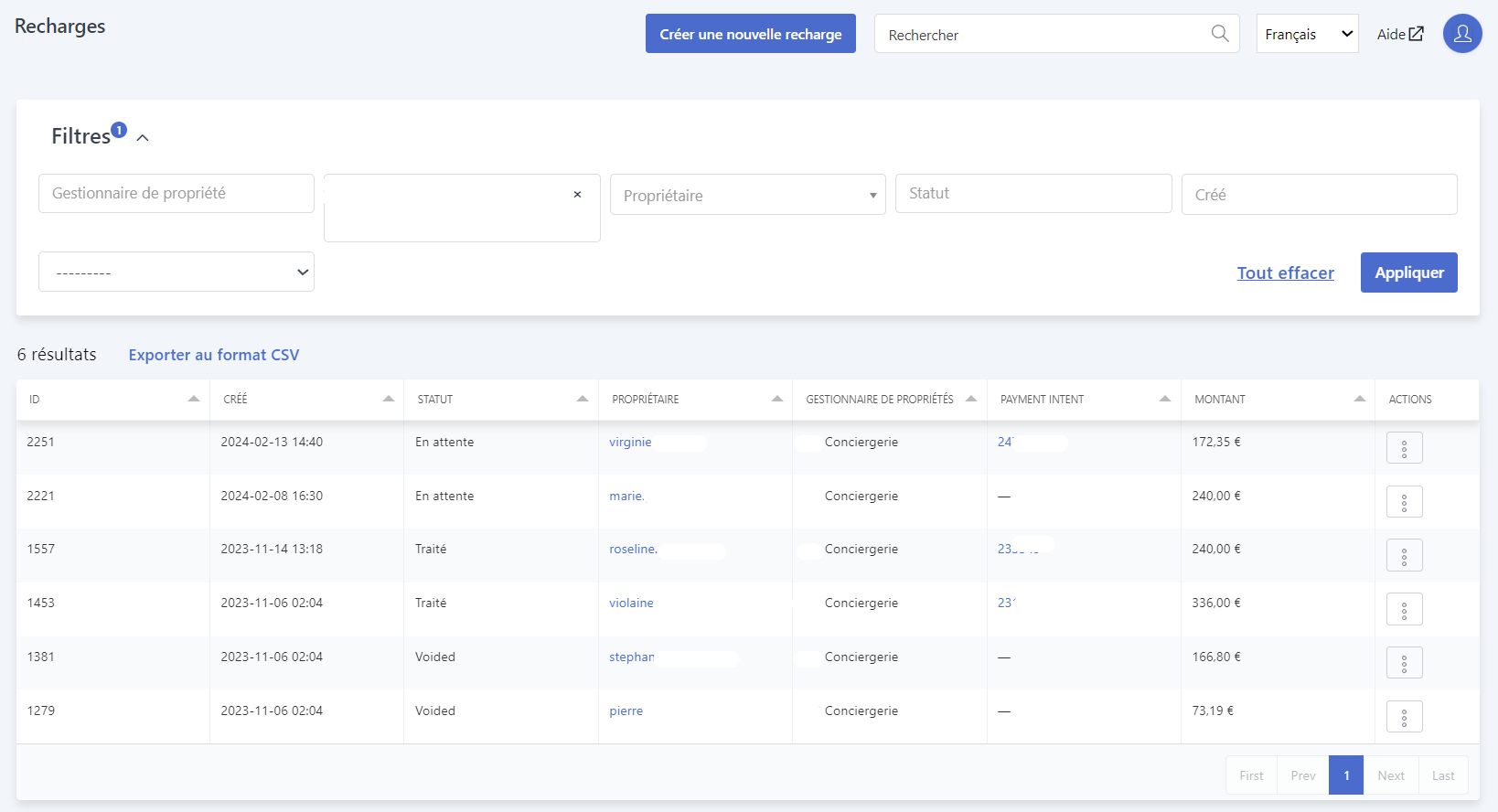Open owner link violaine
Viewport: 1498px width, 812px height.
click(631, 604)
